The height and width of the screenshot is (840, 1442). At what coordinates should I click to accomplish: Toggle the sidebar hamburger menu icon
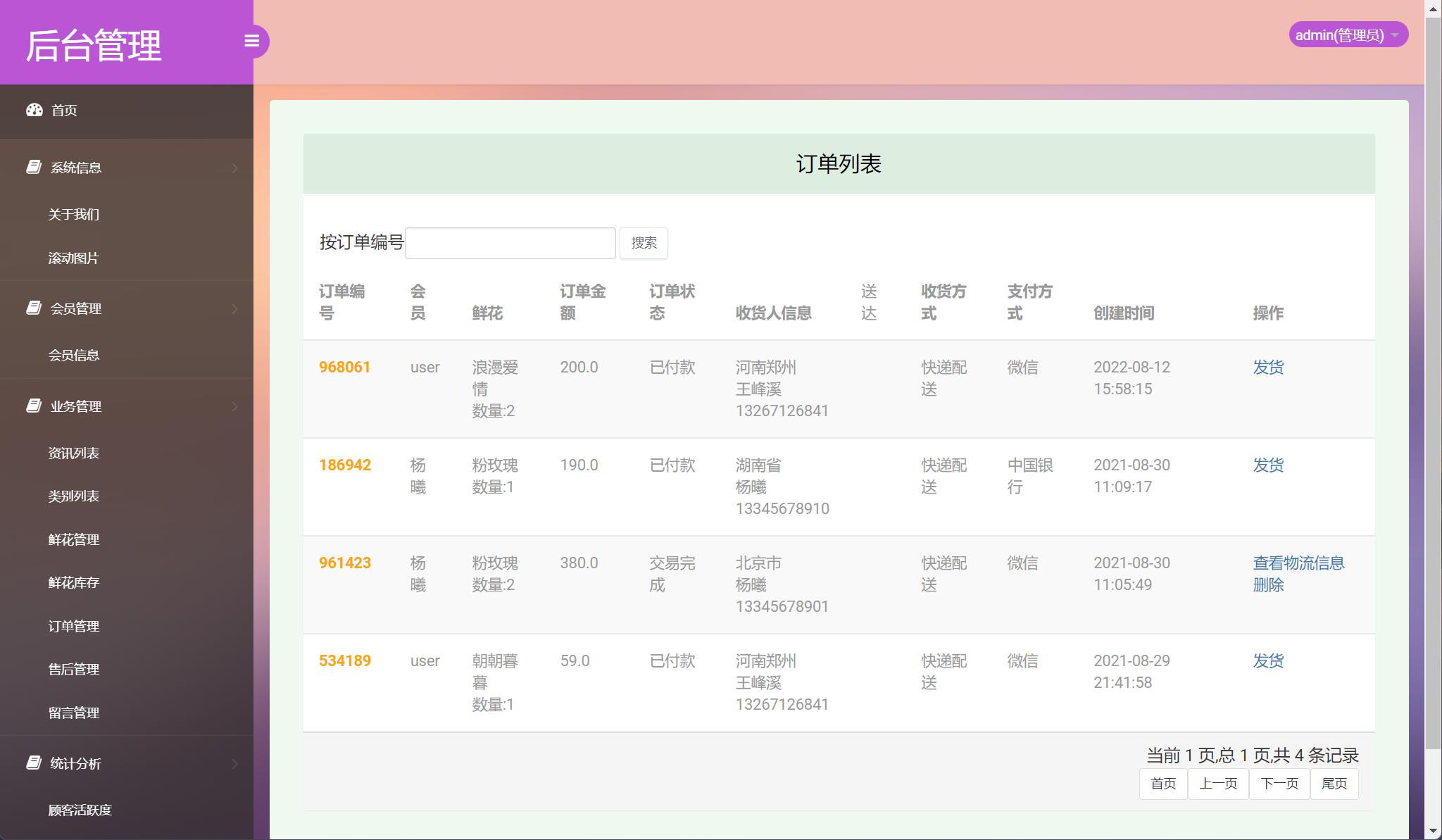pyautogui.click(x=252, y=42)
